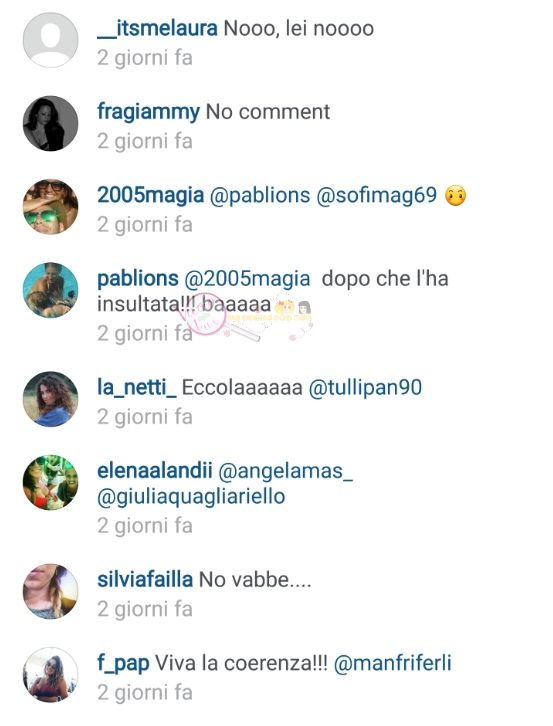Tap f_pap's profile avatar
The width and height of the screenshot is (553, 726).
pyautogui.click(x=50, y=675)
